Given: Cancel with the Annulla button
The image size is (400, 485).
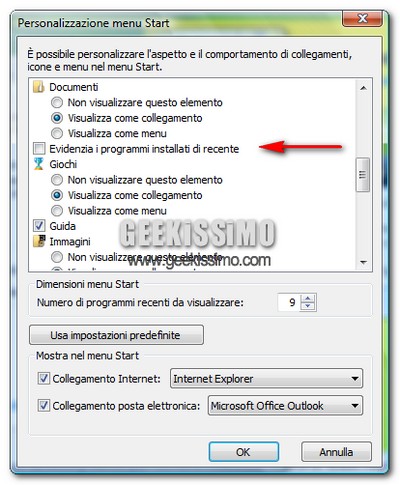Looking at the screenshot, I should point(336,452).
